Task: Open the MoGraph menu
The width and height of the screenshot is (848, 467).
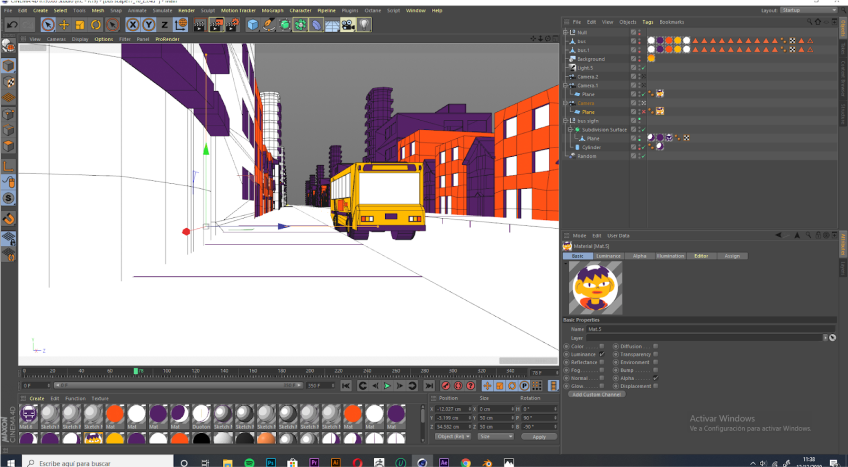Action: point(272,10)
